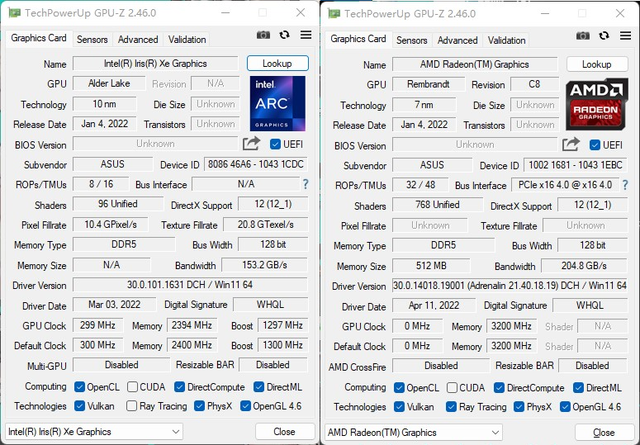
Task: Click 96 Unified shaders value
Action: (118, 204)
